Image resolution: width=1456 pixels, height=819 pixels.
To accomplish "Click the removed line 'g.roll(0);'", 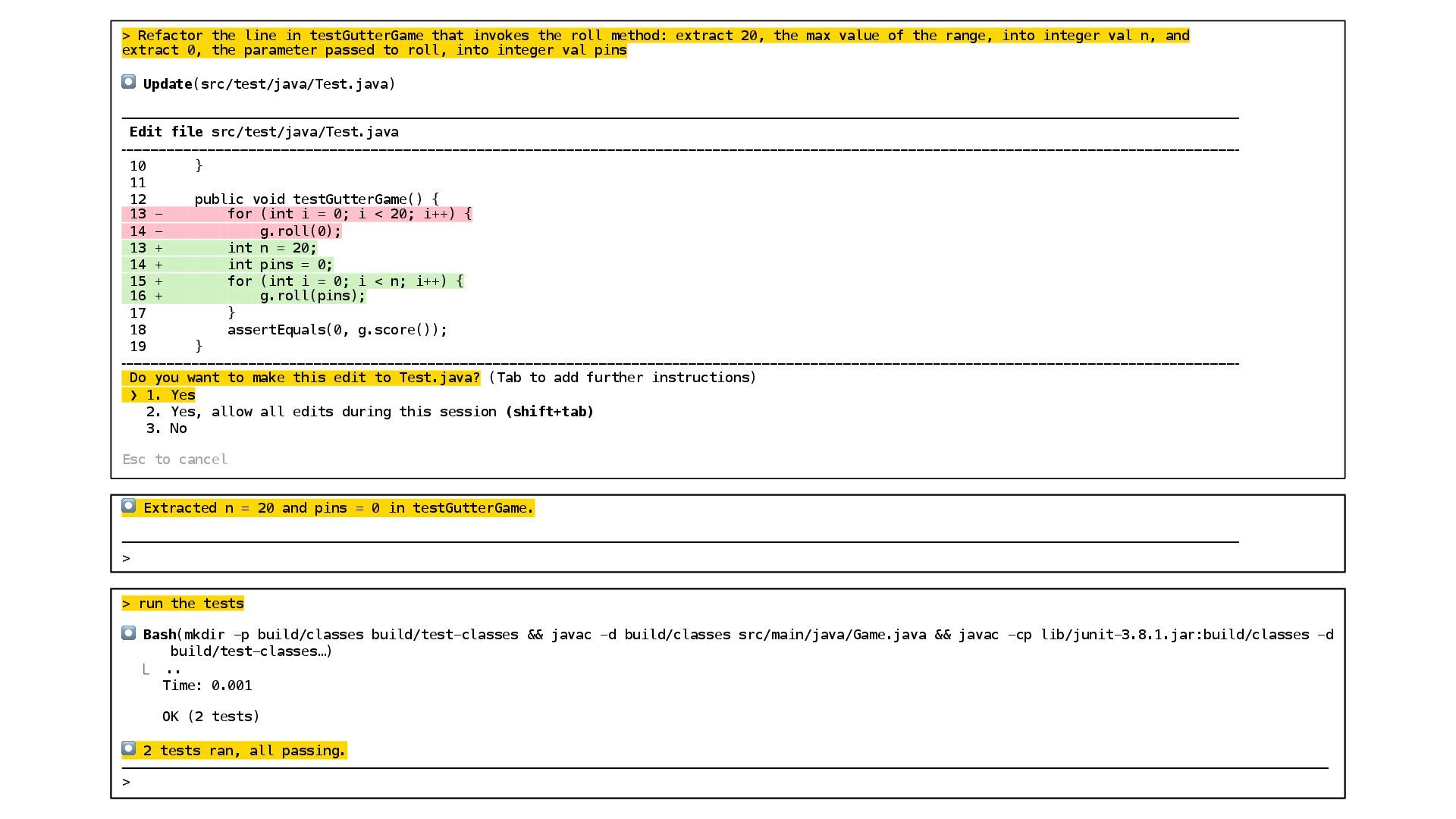I will coord(300,231).
